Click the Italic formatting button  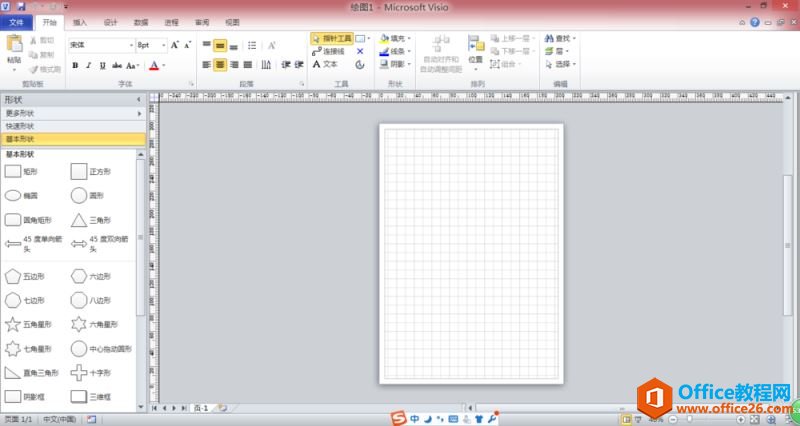(x=89, y=65)
